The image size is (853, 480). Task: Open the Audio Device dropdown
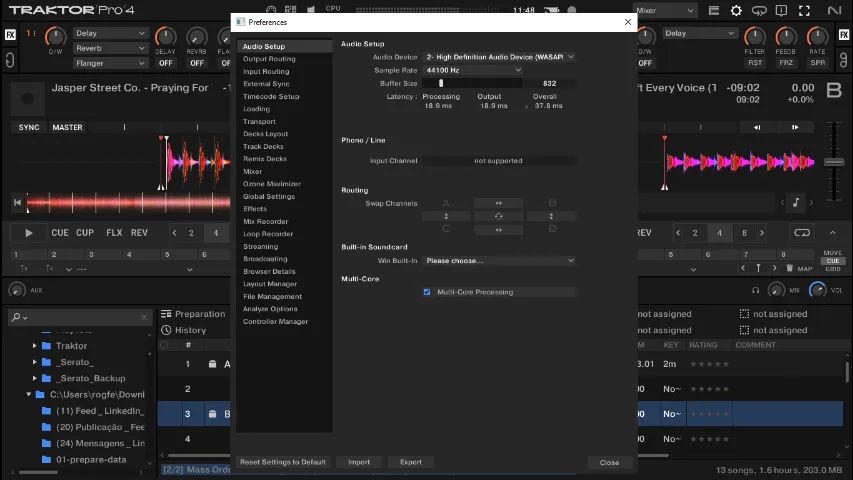point(499,57)
